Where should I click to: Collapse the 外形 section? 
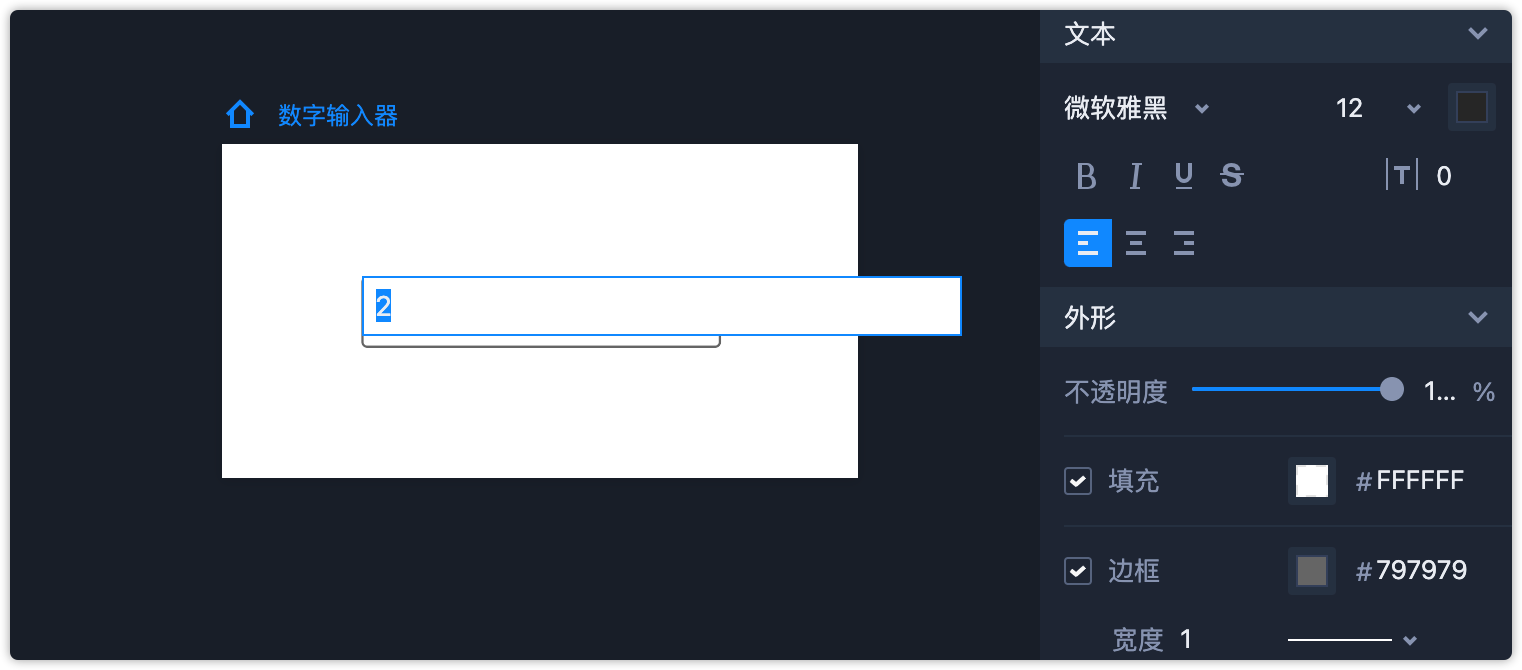1477,318
